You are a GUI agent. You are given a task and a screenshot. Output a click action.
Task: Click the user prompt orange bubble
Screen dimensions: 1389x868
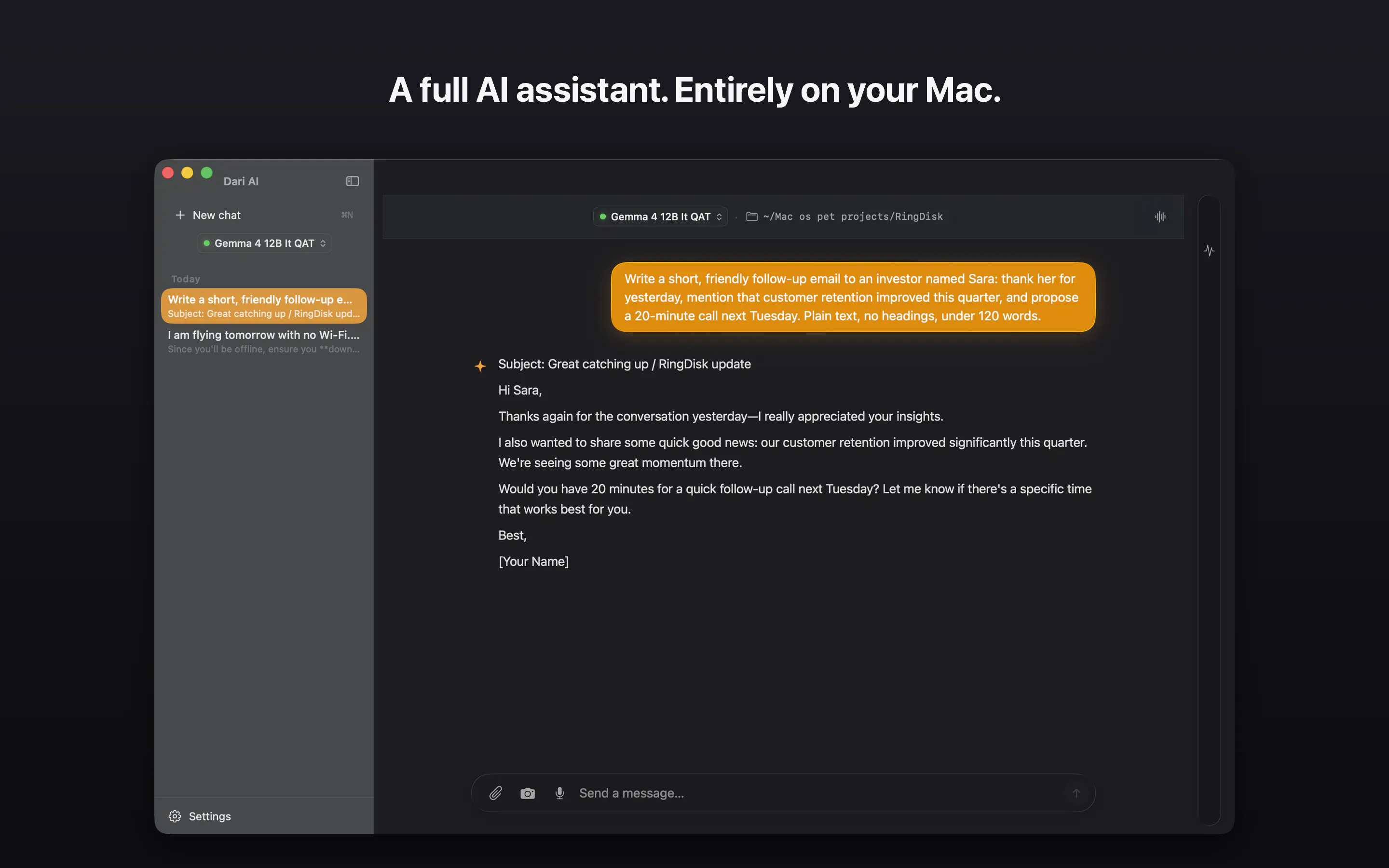[x=853, y=298]
